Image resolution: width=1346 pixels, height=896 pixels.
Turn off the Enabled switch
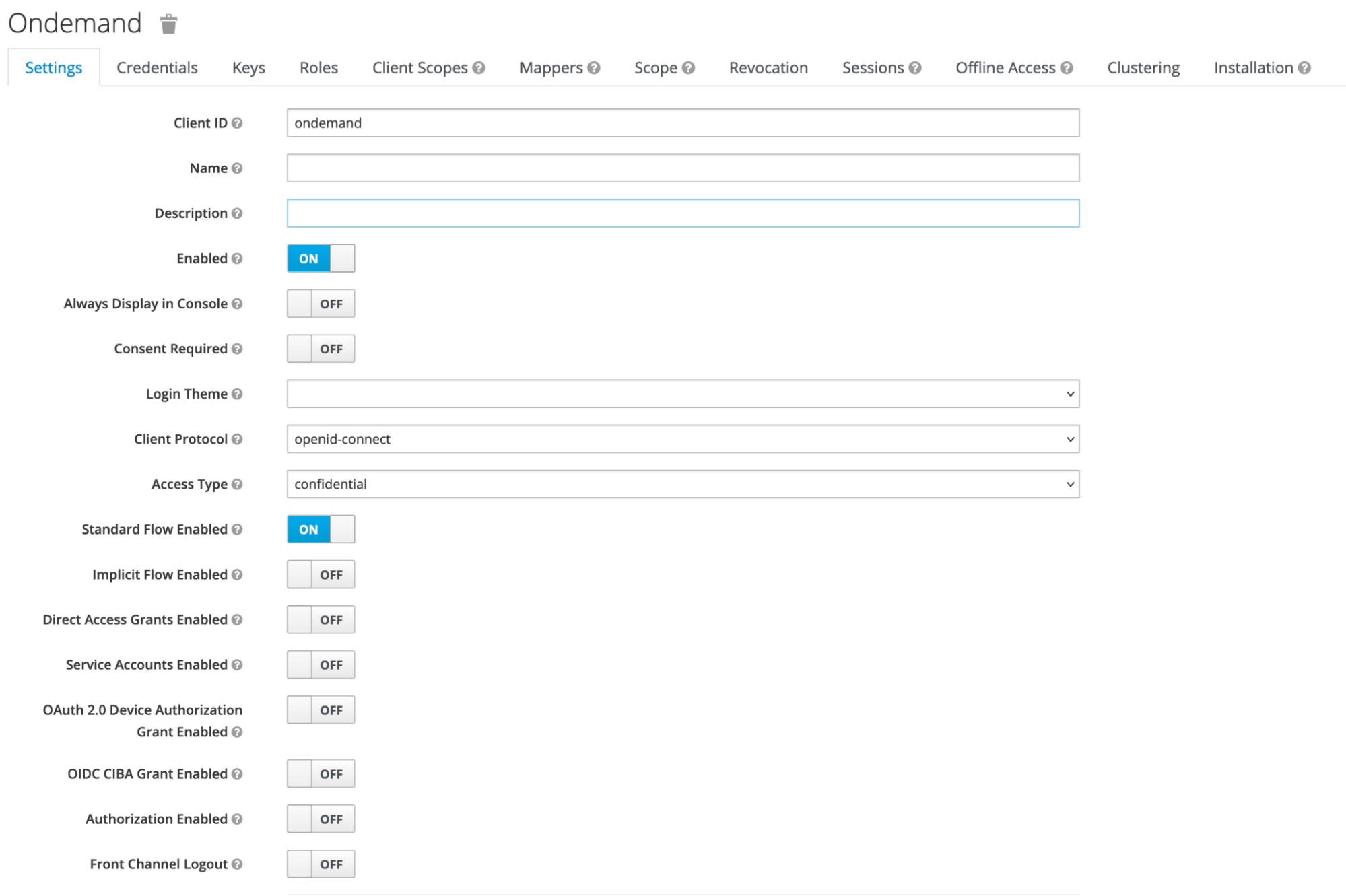[x=321, y=259]
